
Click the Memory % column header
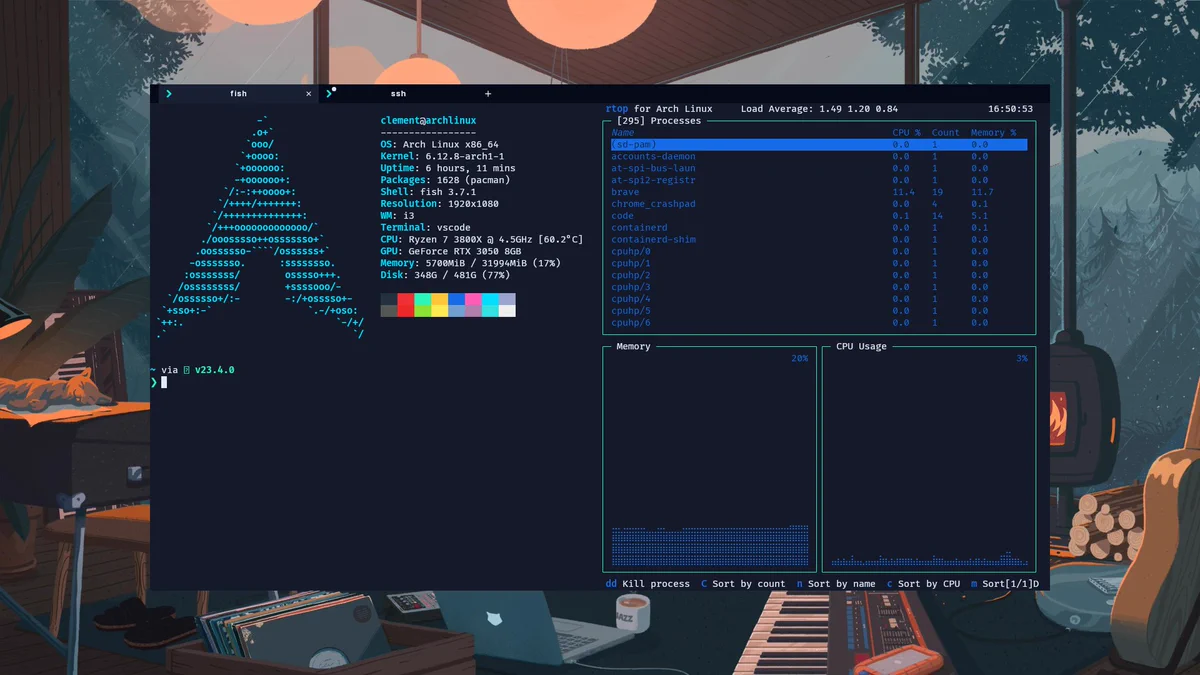click(993, 133)
